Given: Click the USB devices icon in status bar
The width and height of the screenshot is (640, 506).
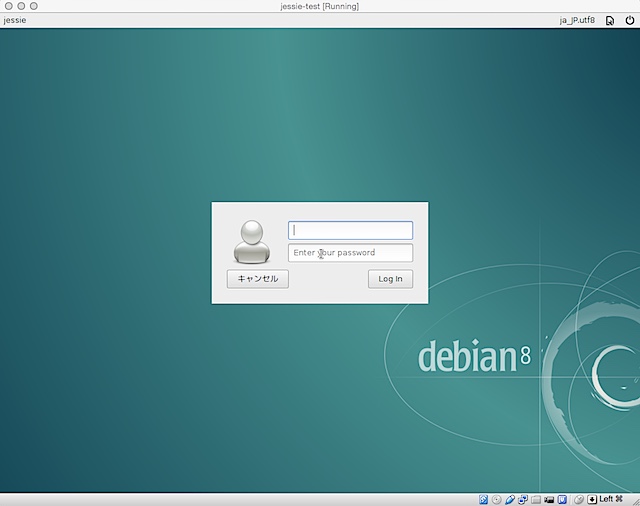Looking at the screenshot, I should click(x=510, y=499).
